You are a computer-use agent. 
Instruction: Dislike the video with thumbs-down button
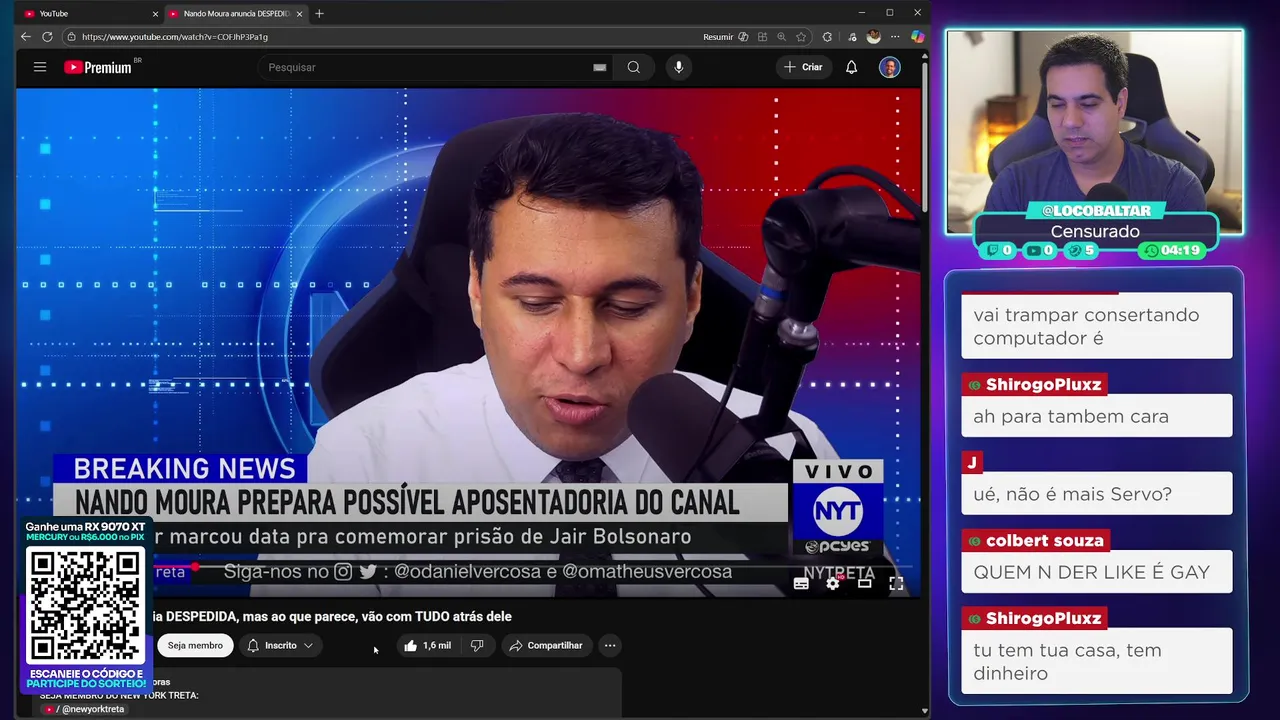(x=477, y=646)
